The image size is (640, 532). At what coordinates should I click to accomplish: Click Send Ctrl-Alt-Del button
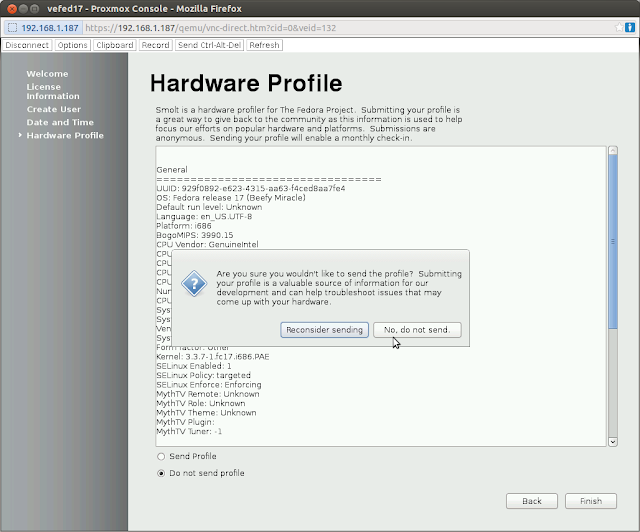pos(209,45)
